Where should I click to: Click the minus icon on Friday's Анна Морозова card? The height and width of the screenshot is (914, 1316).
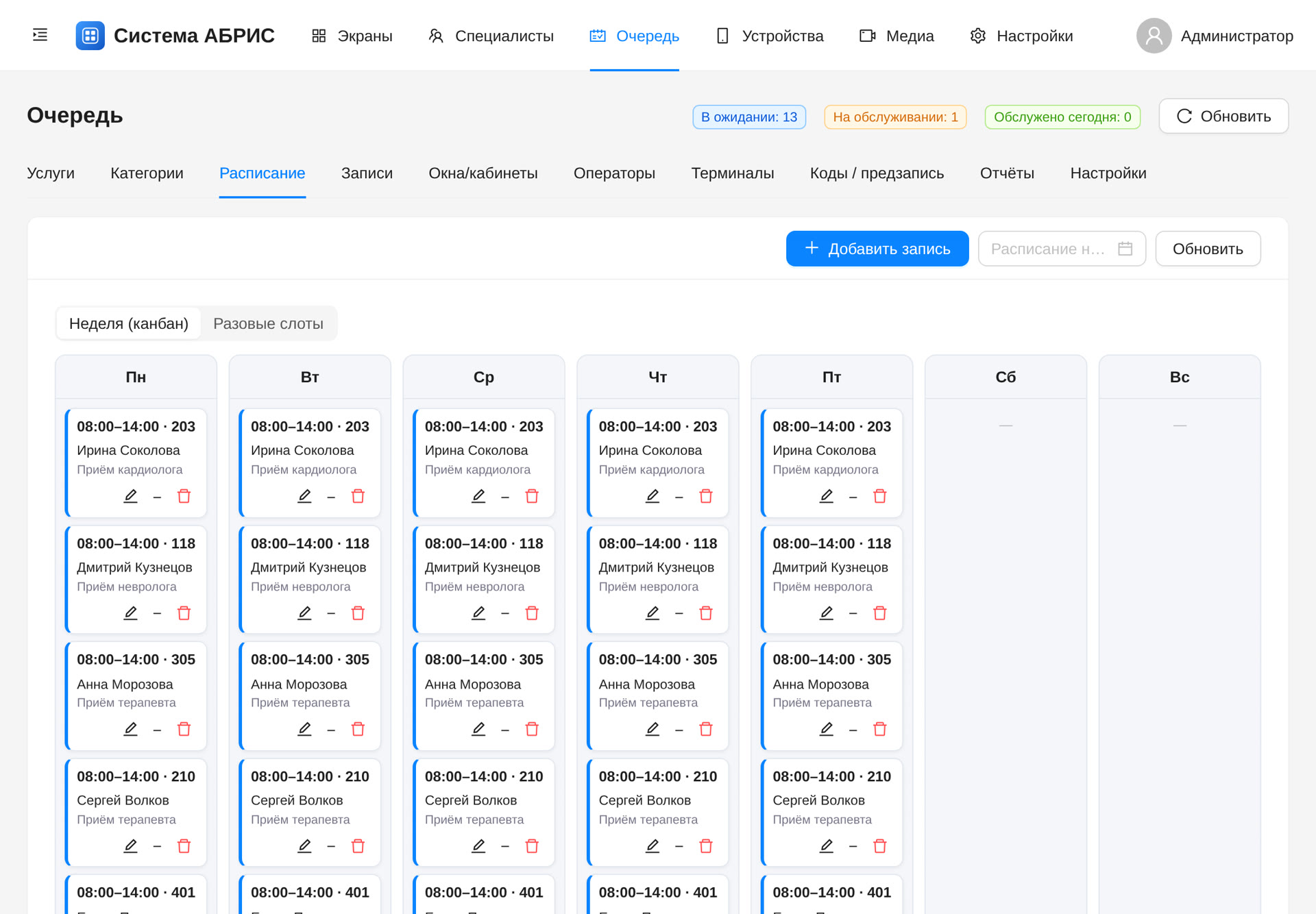click(853, 730)
